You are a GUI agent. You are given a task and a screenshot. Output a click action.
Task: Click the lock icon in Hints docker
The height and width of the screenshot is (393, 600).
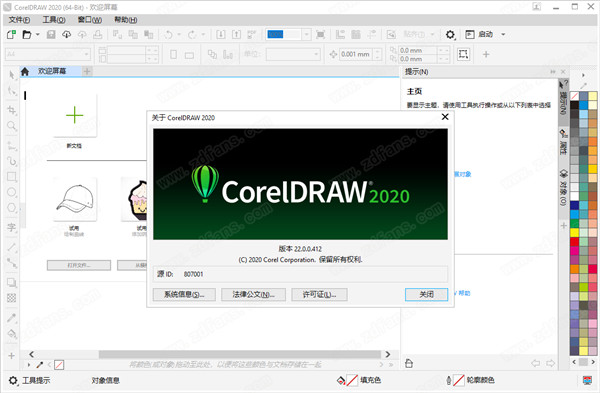click(x=409, y=363)
